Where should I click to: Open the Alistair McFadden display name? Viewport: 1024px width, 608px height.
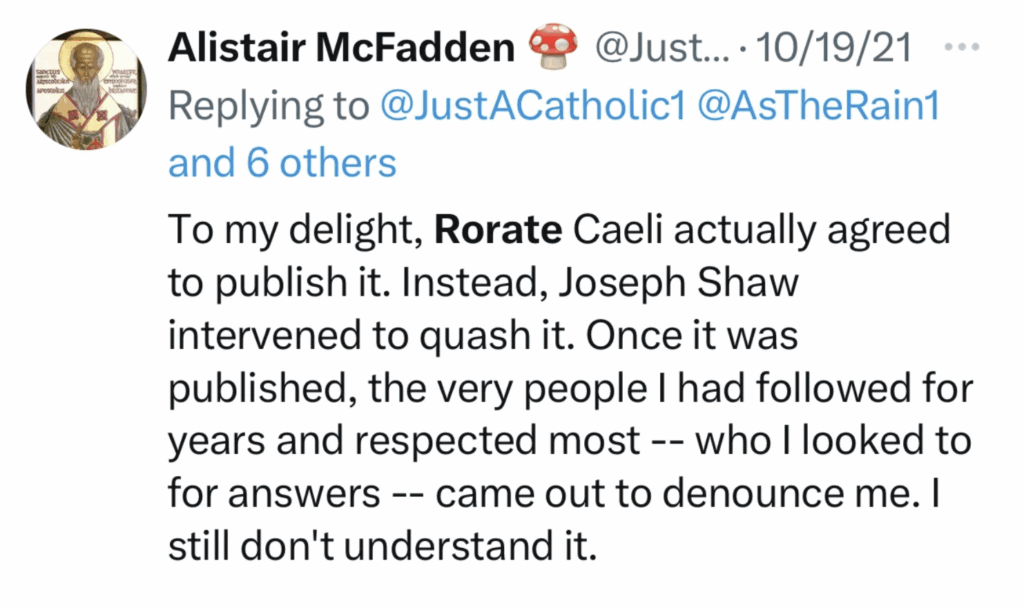point(340,48)
